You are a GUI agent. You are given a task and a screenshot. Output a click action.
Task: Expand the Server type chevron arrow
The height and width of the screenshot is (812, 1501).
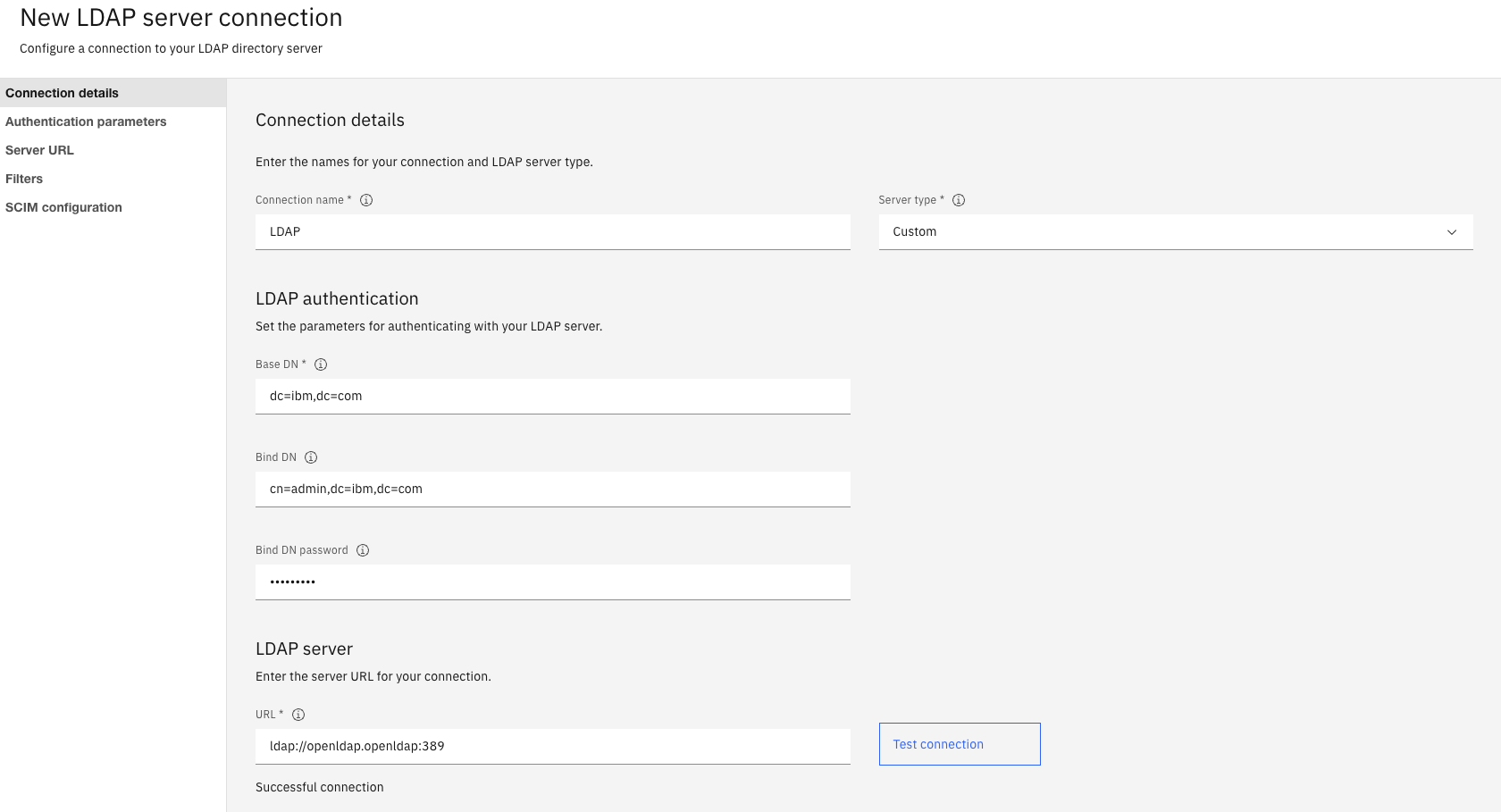[x=1452, y=232]
